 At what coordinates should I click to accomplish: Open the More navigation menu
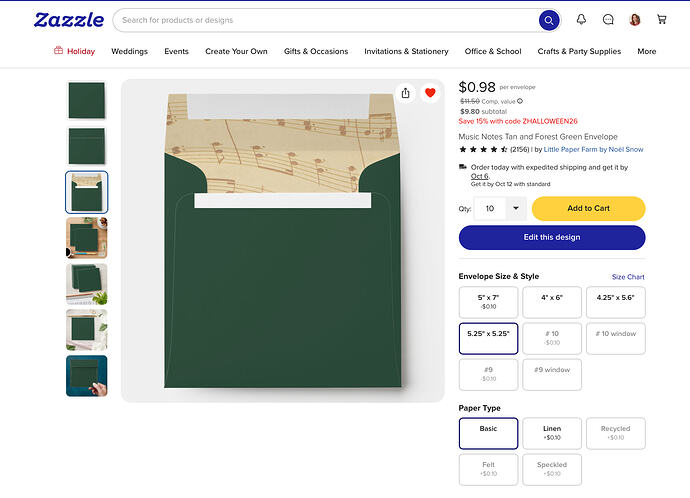[x=646, y=51]
